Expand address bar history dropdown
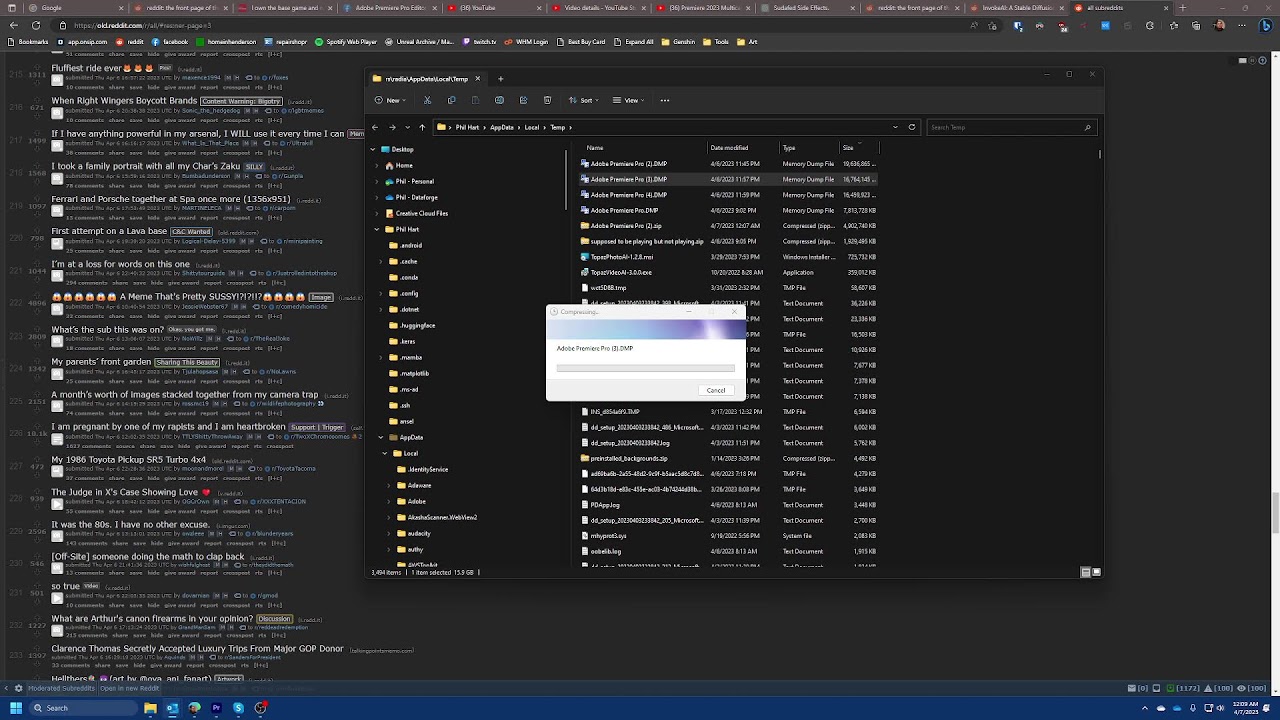1280x720 pixels. [x=895, y=127]
